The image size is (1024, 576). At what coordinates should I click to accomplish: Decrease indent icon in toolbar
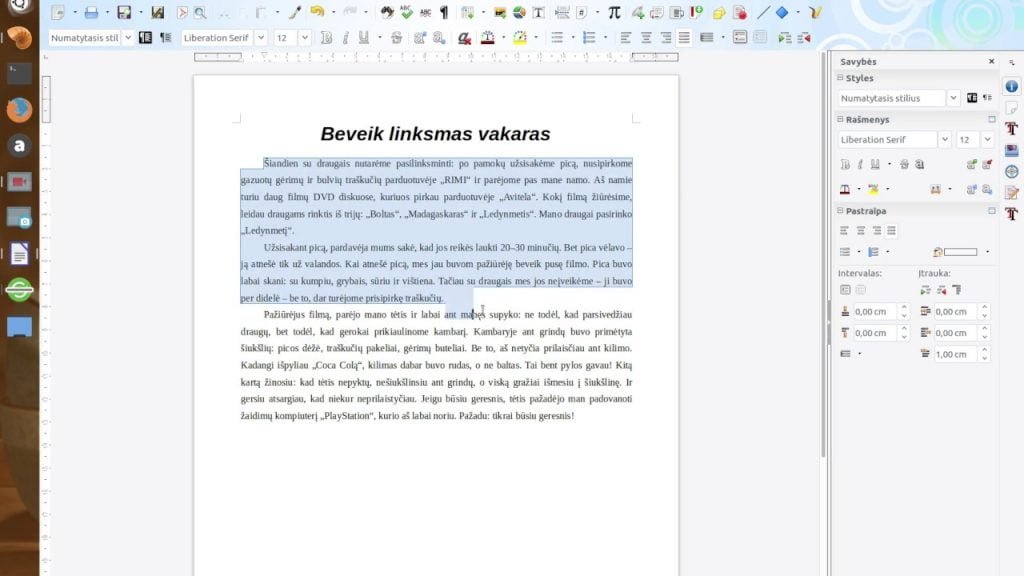point(804,38)
